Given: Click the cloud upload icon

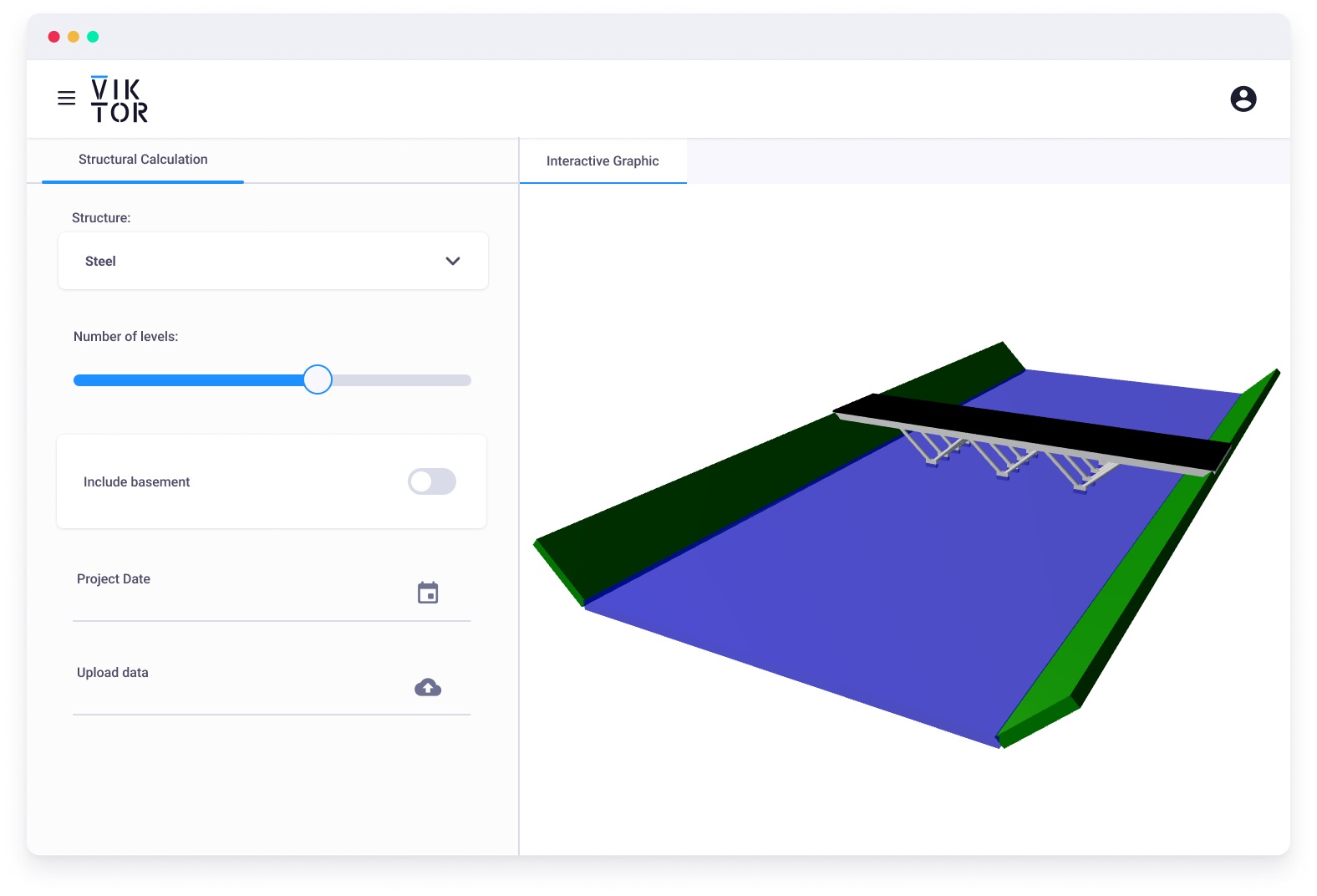Looking at the screenshot, I should point(428,687).
